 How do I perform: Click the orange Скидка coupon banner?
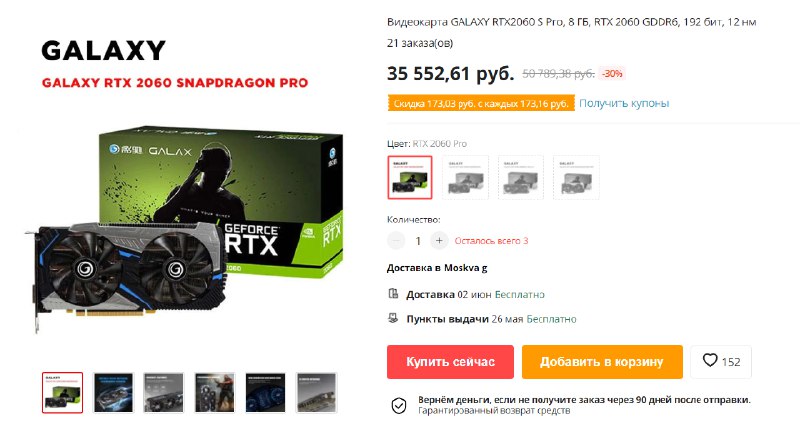coord(481,103)
